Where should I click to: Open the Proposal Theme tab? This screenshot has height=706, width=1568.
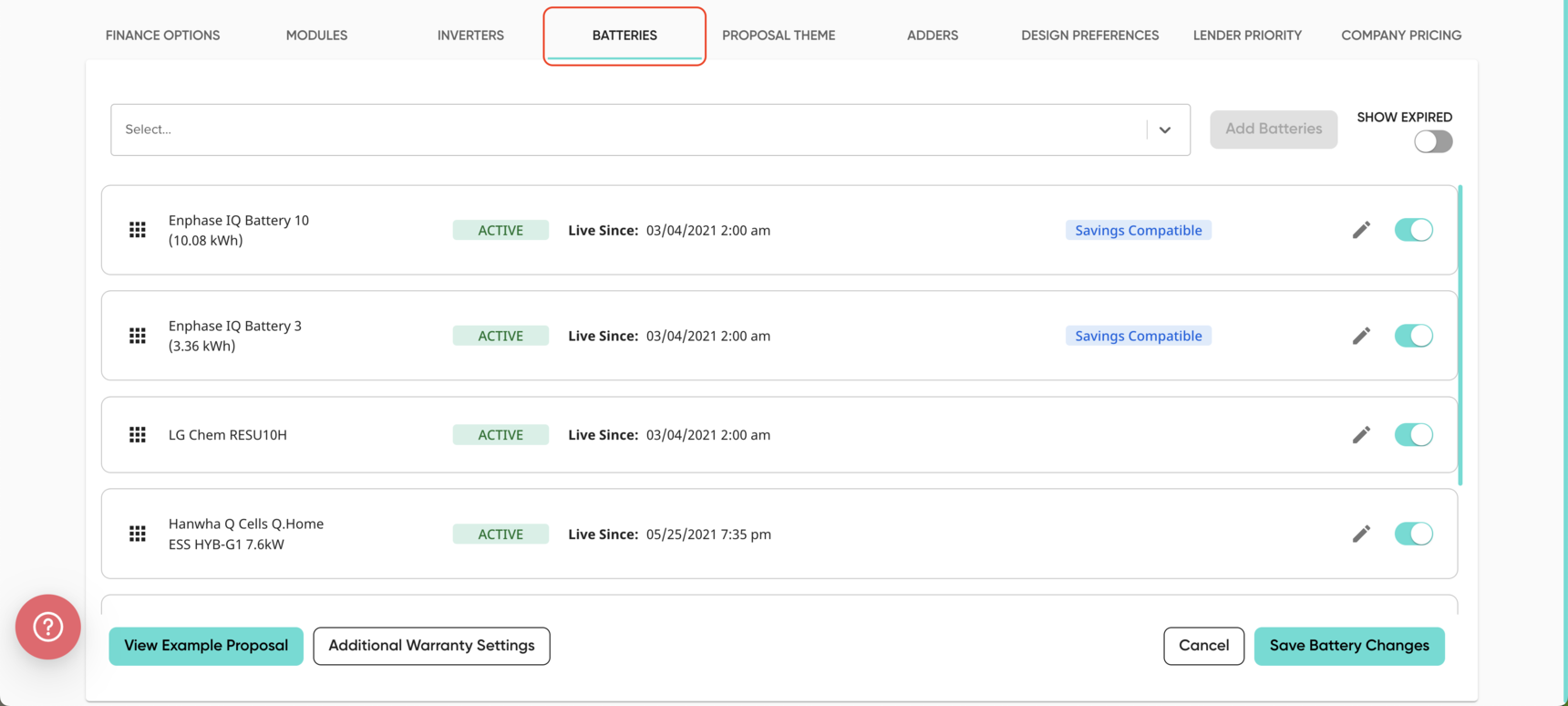(779, 36)
